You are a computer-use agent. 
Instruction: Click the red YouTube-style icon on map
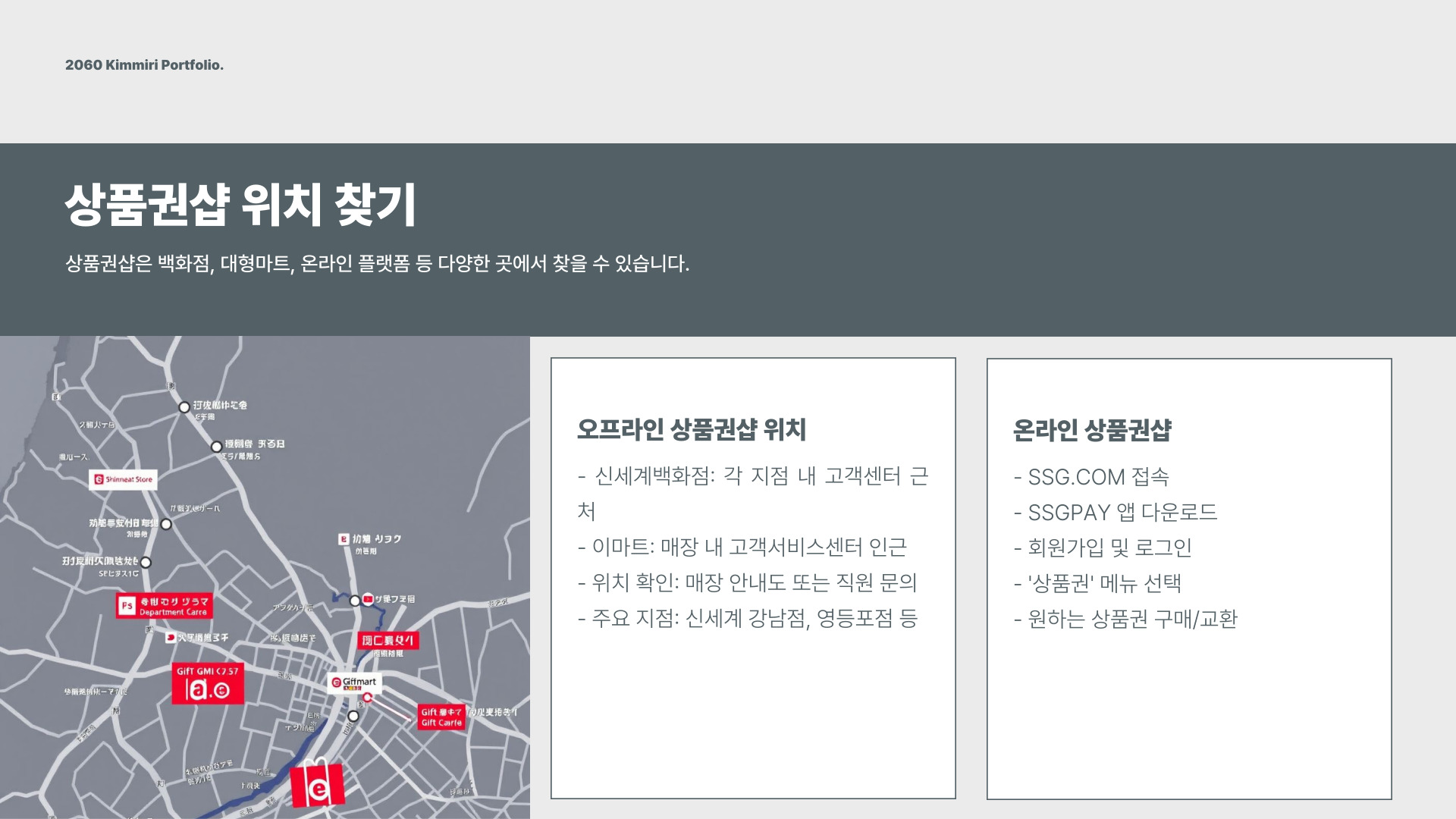click(x=368, y=599)
